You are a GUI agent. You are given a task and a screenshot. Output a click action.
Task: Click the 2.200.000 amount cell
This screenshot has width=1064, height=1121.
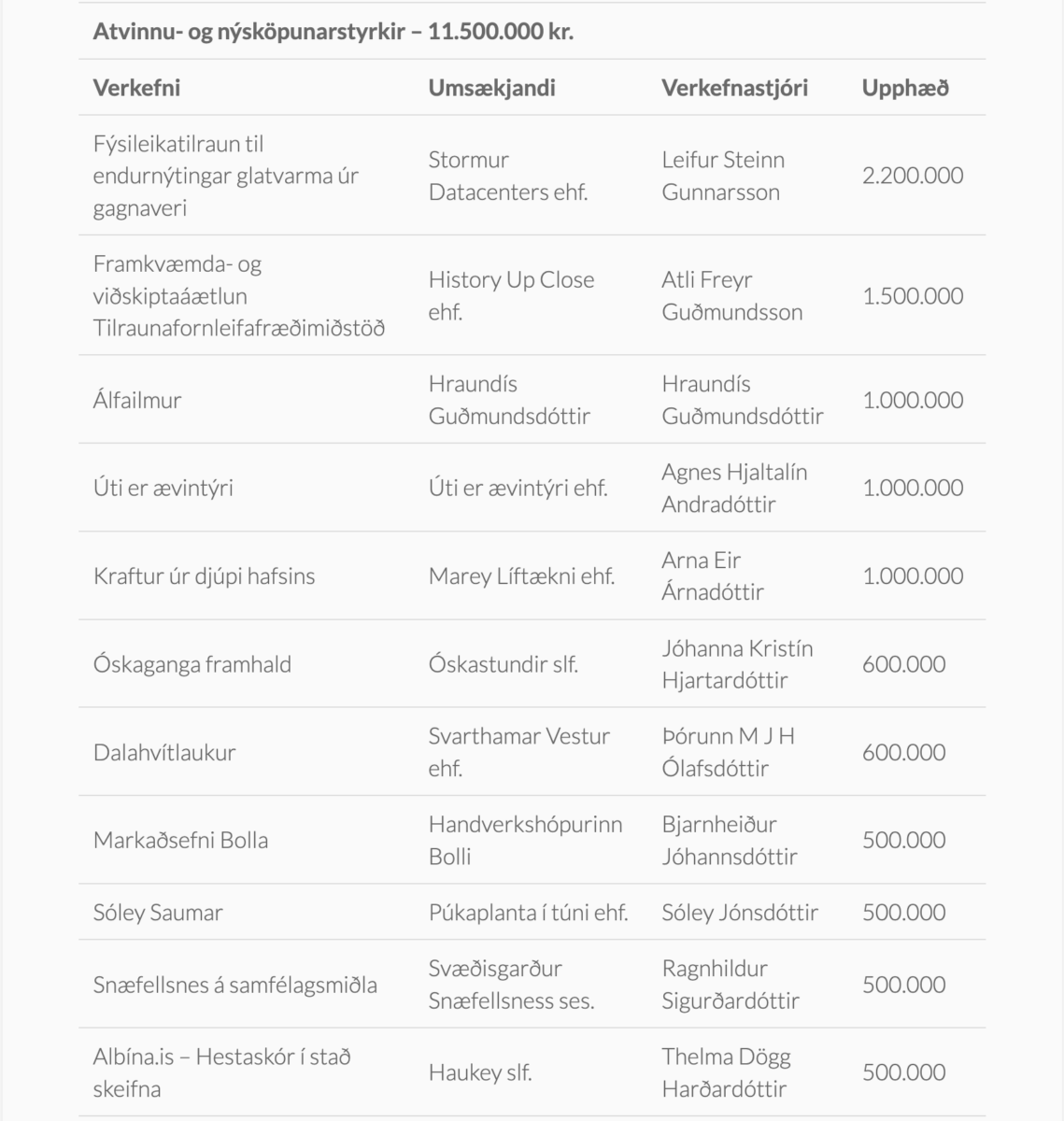(x=912, y=176)
